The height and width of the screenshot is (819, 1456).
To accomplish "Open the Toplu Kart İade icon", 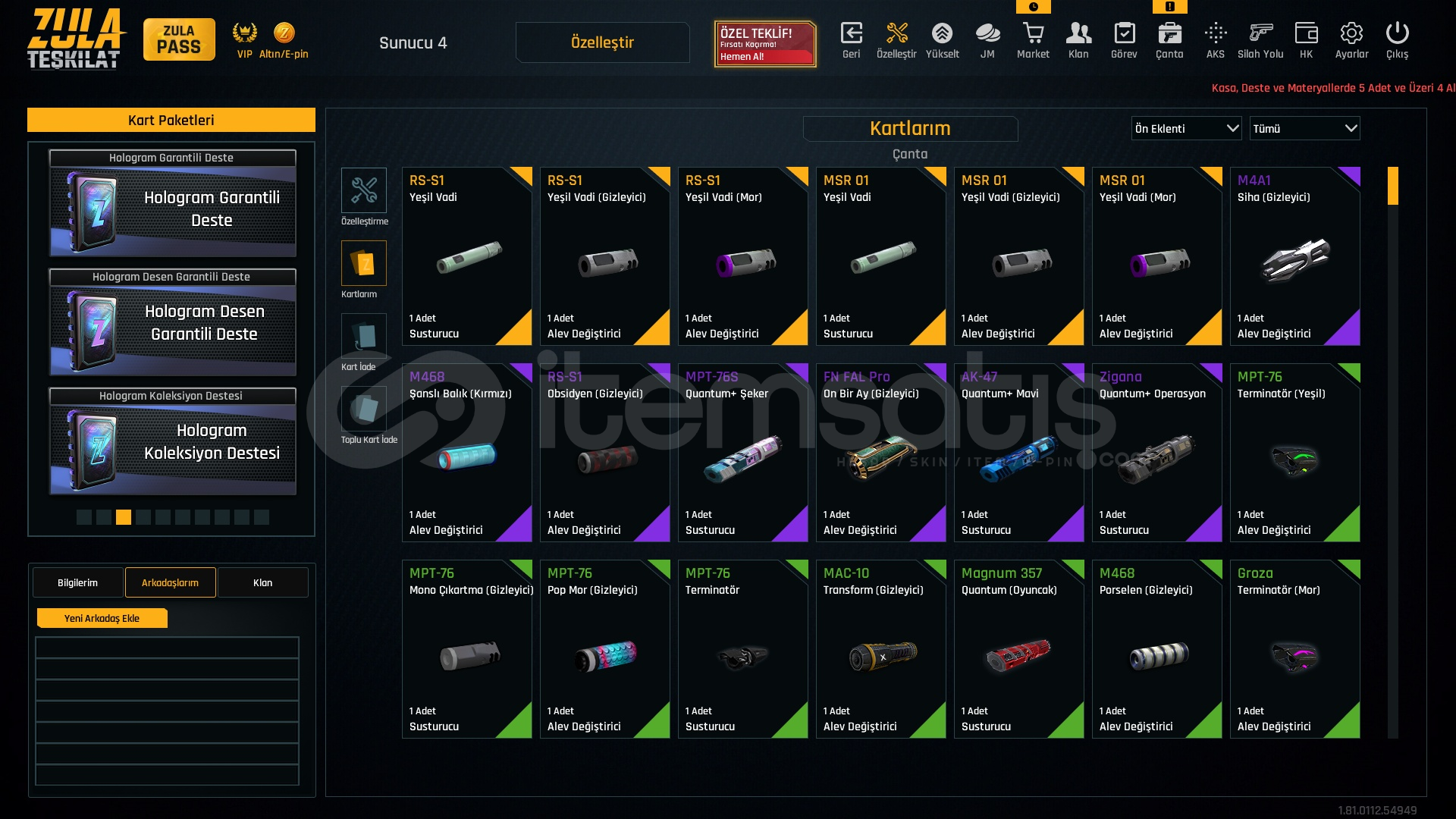I will pos(364,409).
